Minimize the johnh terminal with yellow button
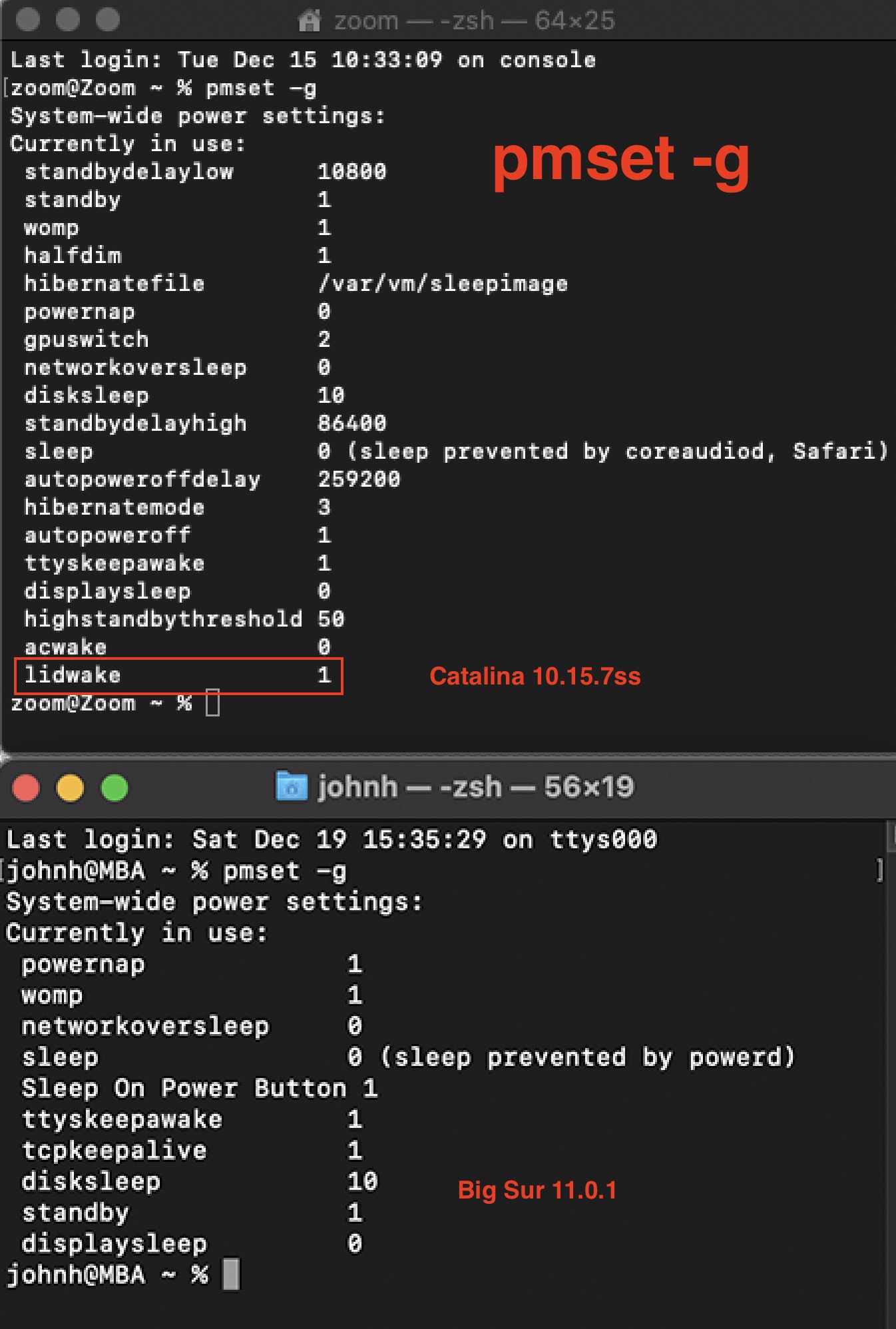The width and height of the screenshot is (896, 1329). [70, 788]
